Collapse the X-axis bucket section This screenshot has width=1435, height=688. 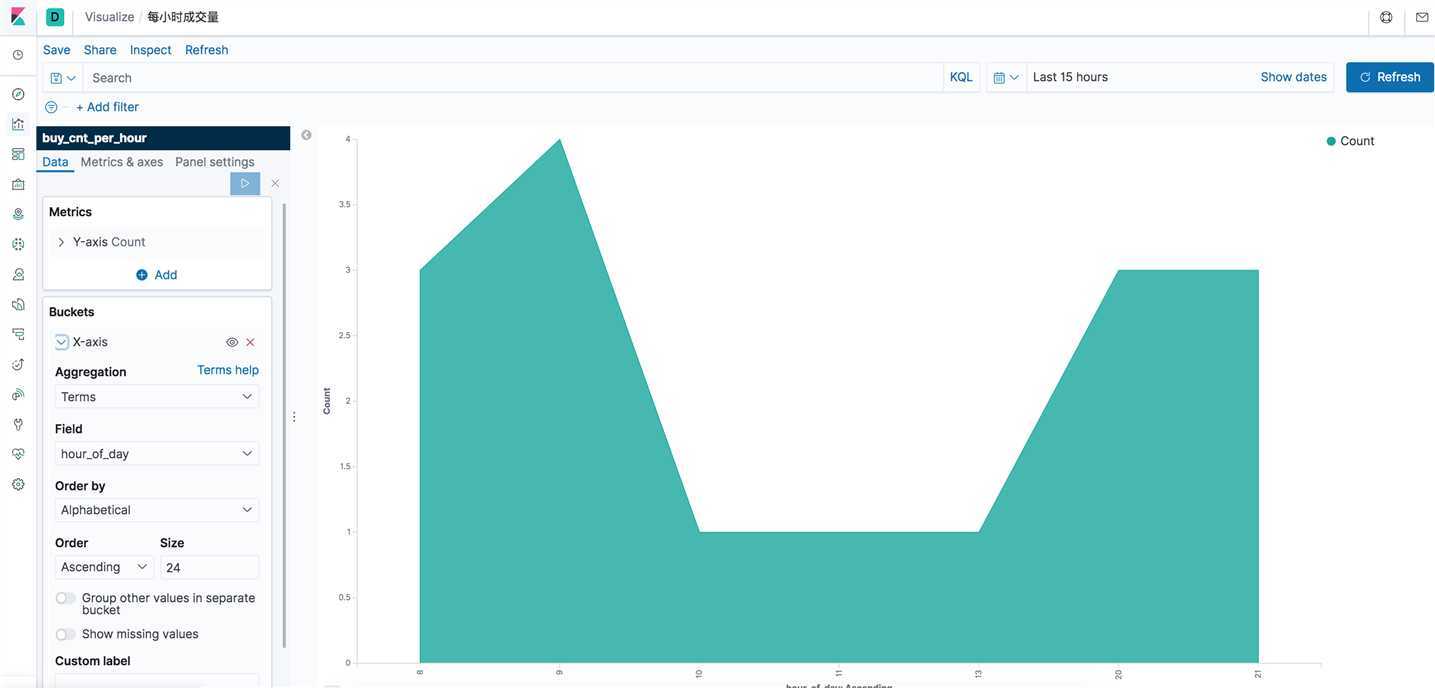tap(62, 342)
